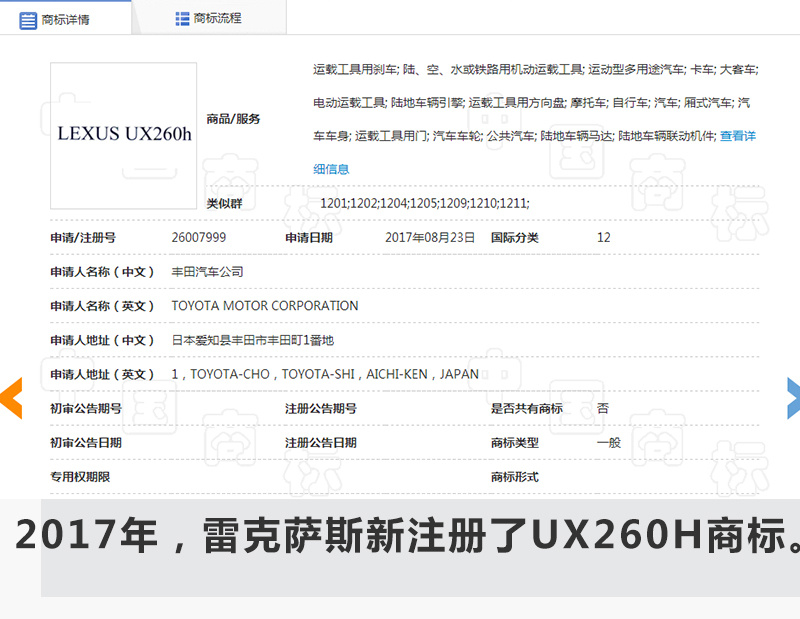Click the 申请人名称（中文）label

pyautogui.click(x=102, y=272)
